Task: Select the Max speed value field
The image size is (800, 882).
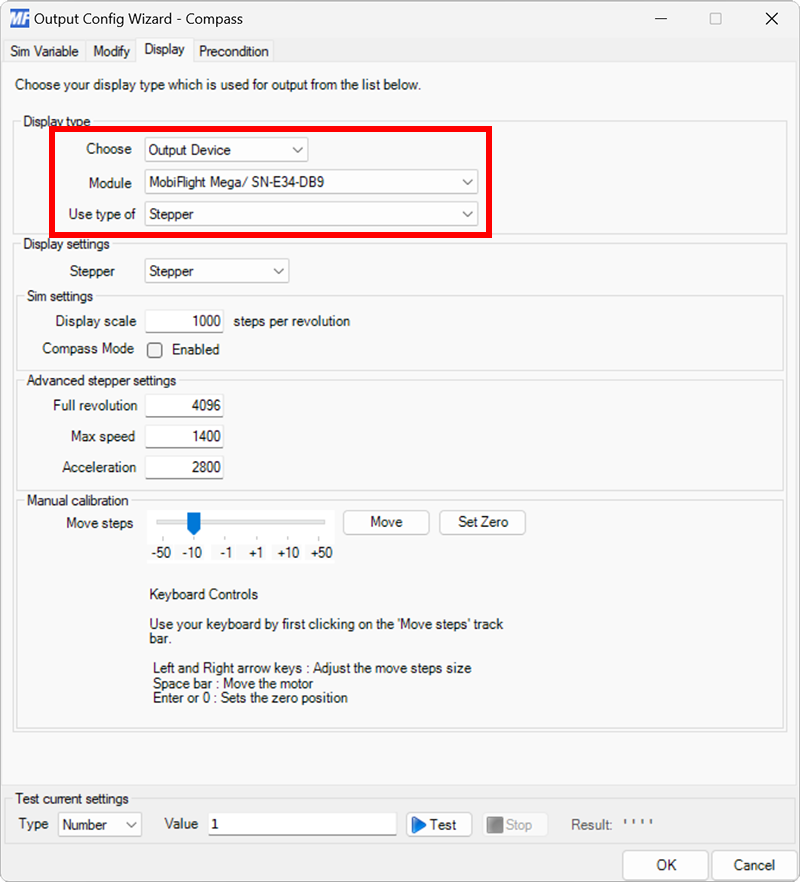Action: (x=184, y=436)
